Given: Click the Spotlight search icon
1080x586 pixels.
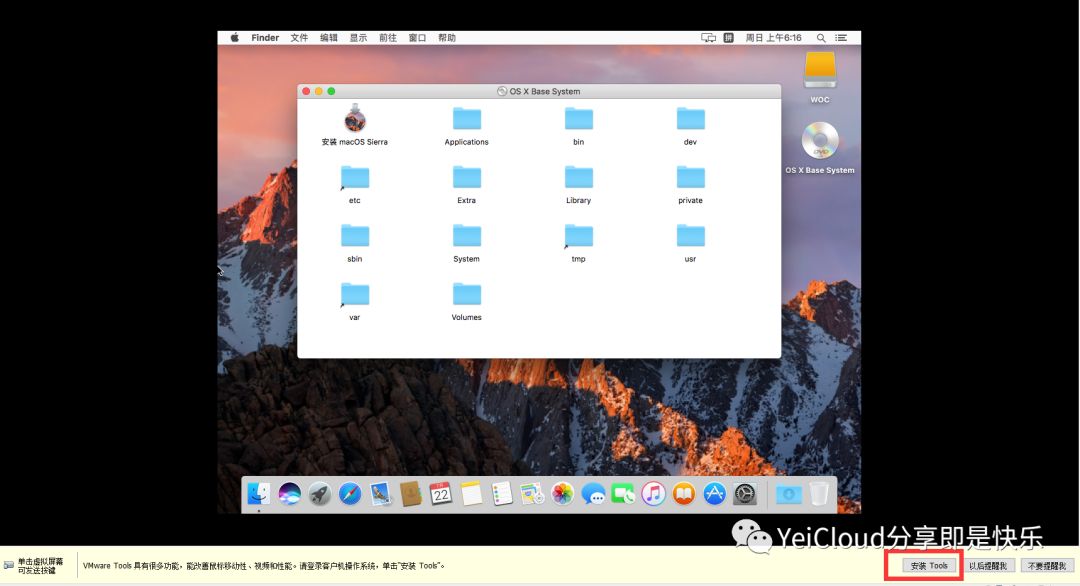Looking at the screenshot, I should 821,38.
